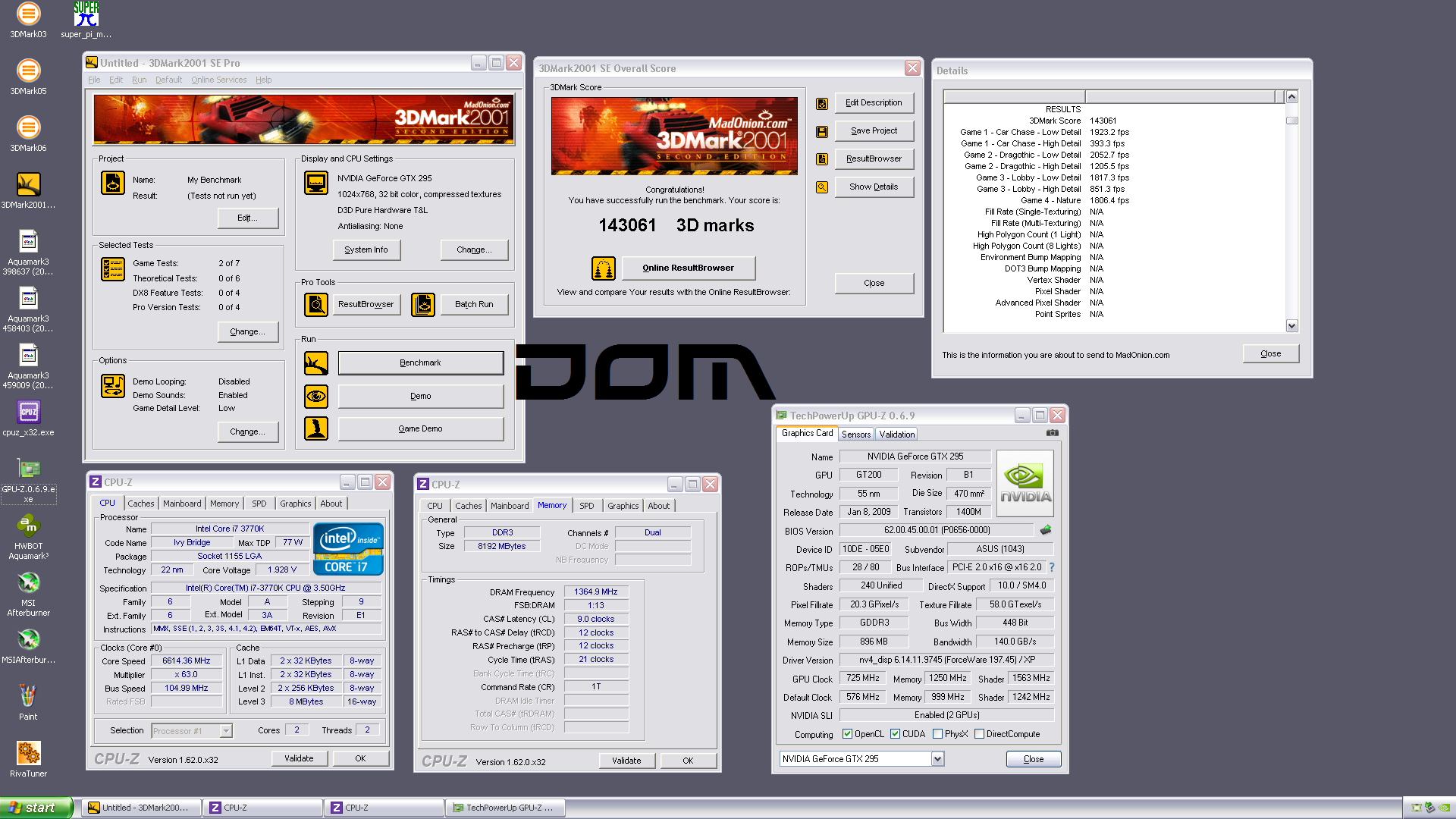1456x819 pixels.
Task: Click the Close button in GPU-Z
Action: [x=1033, y=759]
